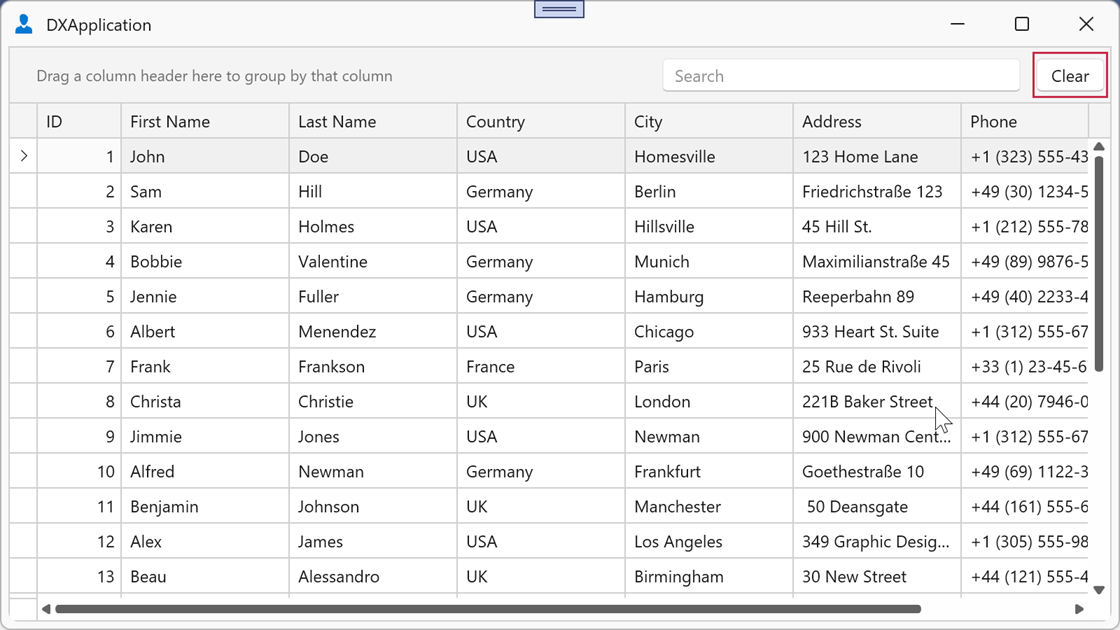The height and width of the screenshot is (630, 1120).
Task: Click the horizontal scrollbar left arrow
Action: click(46, 609)
